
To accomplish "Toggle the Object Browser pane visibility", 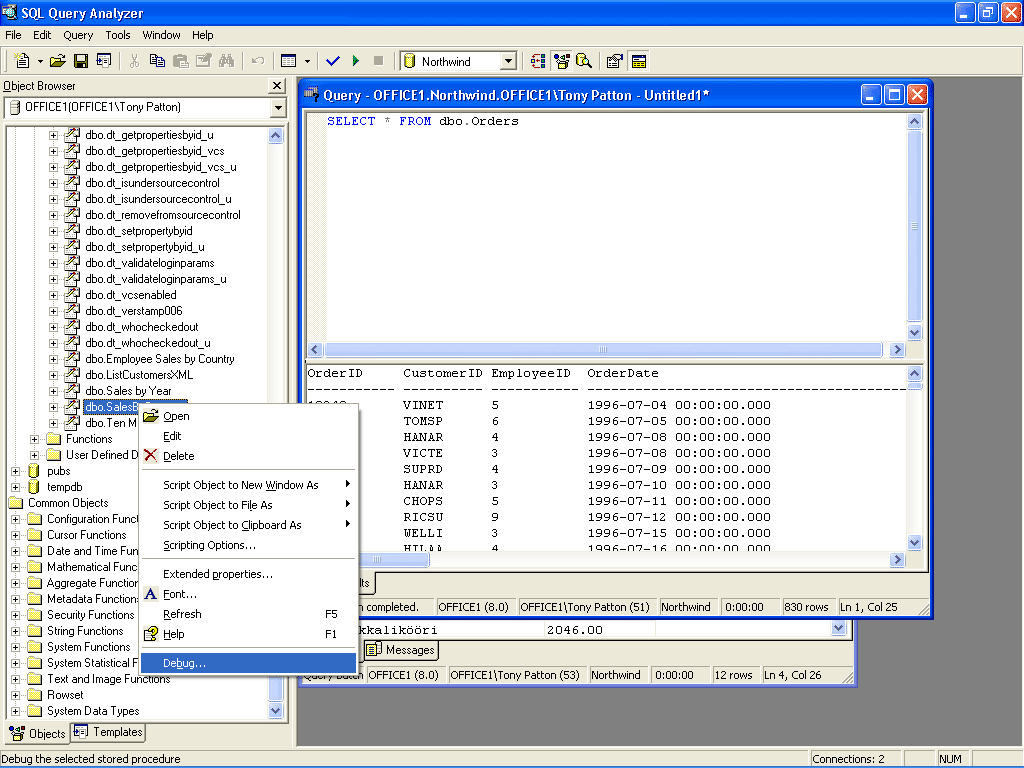I will pyautogui.click(x=561, y=60).
